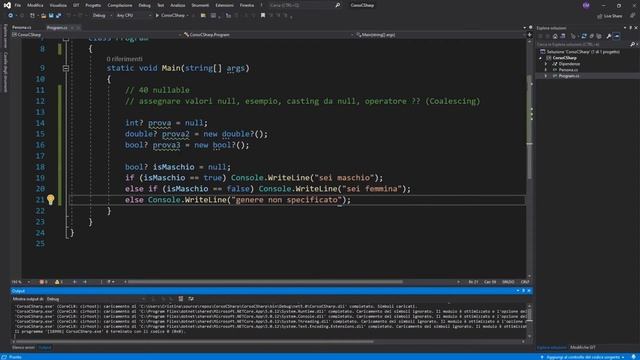The image size is (640, 360).
Task: Open the editor zoom percentage dropdown
Action: (x=21, y=282)
